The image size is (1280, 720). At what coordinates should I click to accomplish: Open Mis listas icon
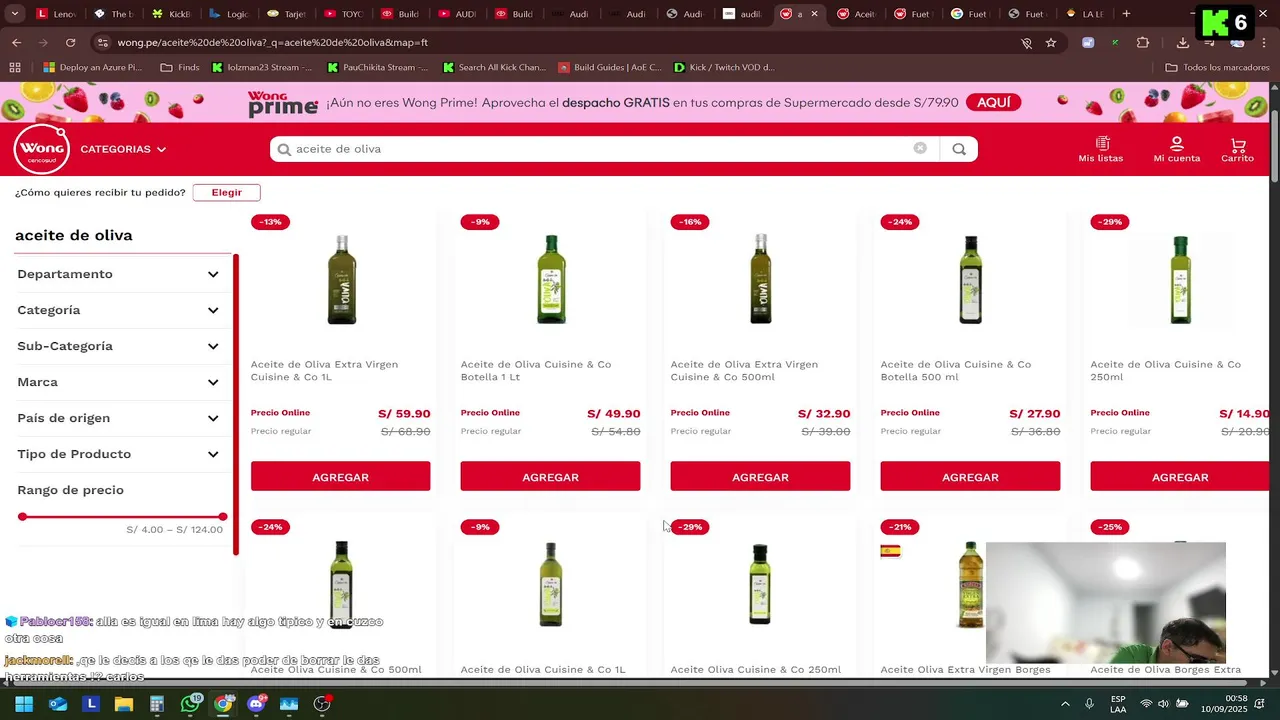coord(1101,144)
